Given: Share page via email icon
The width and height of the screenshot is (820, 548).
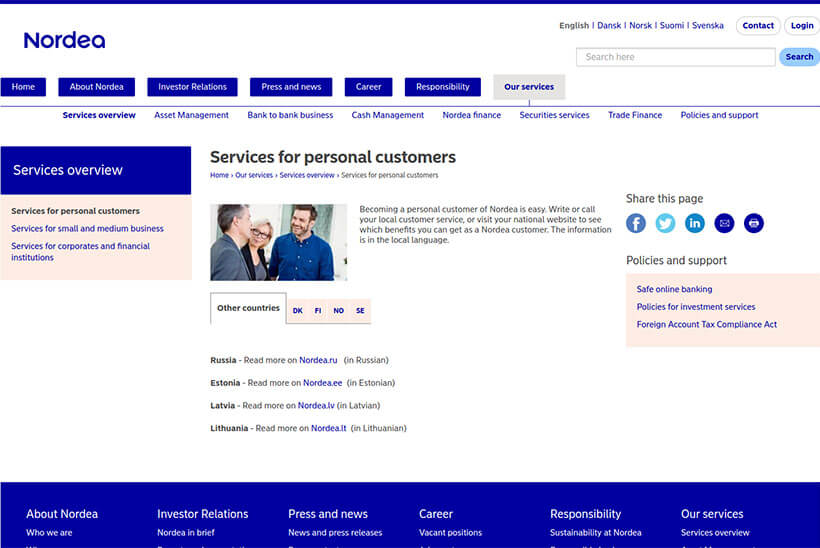Looking at the screenshot, I should coord(724,223).
